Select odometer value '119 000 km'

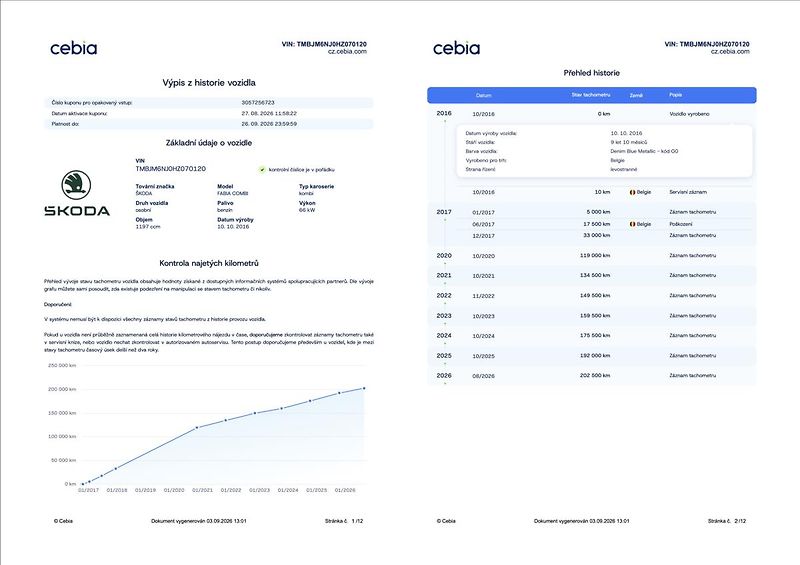tap(595, 255)
